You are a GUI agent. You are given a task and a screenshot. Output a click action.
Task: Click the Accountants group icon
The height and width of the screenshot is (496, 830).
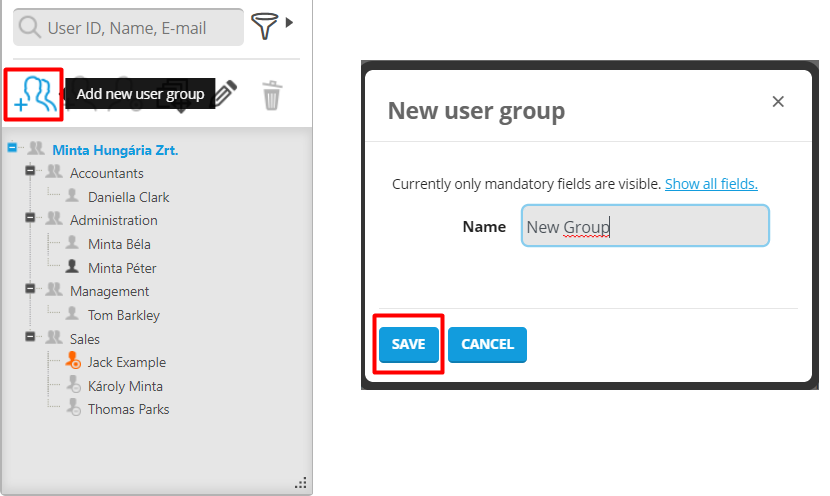(x=54, y=173)
